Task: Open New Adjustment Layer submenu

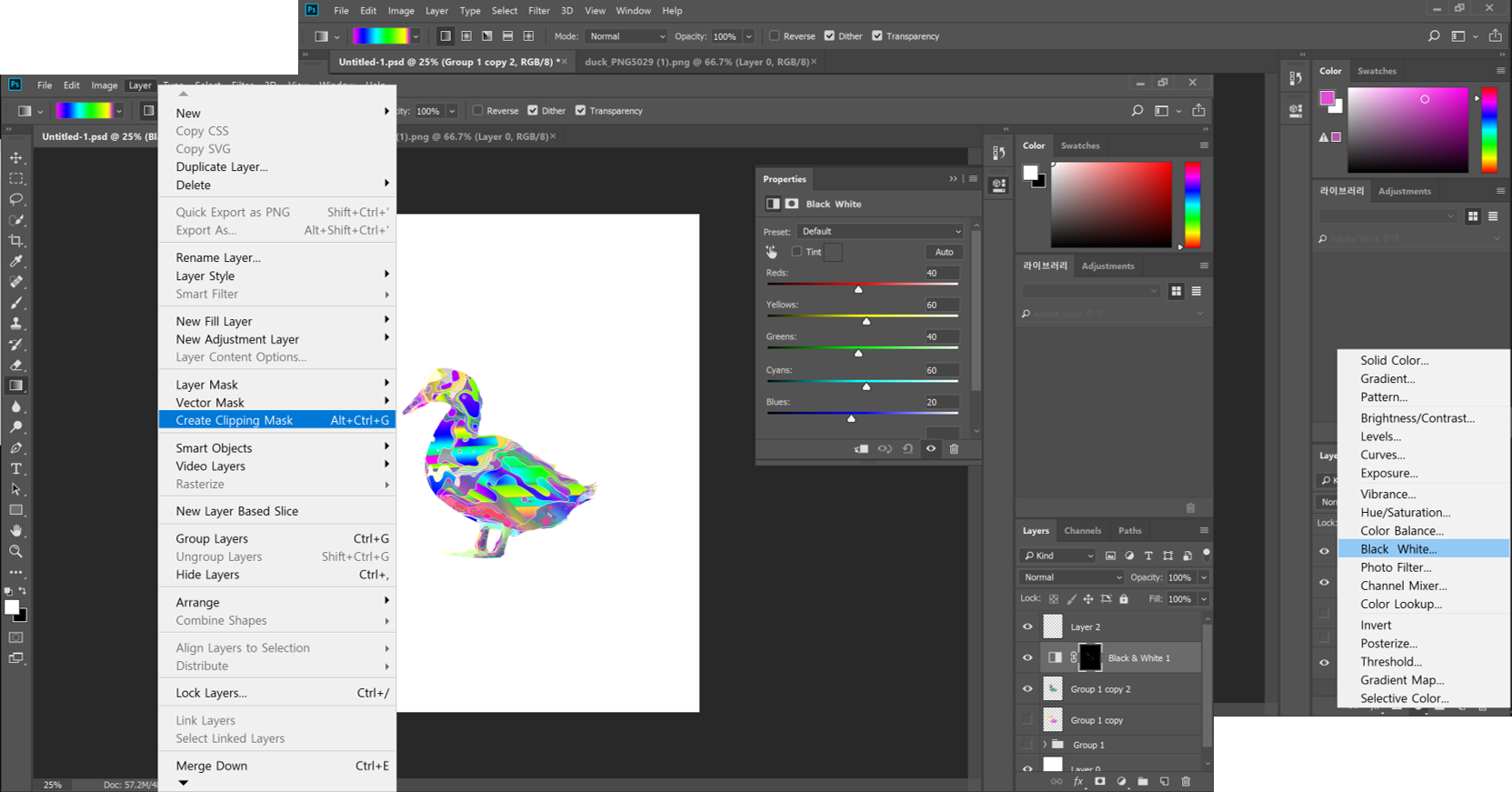Action: coord(277,339)
